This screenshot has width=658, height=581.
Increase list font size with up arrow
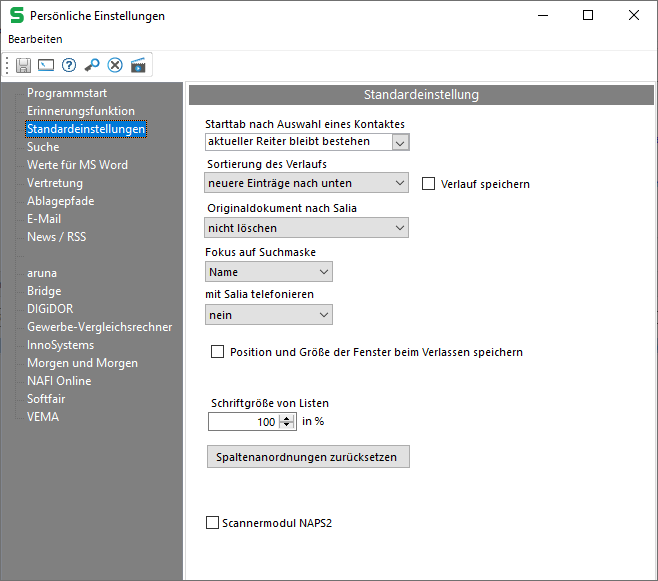click(x=289, y=418)
